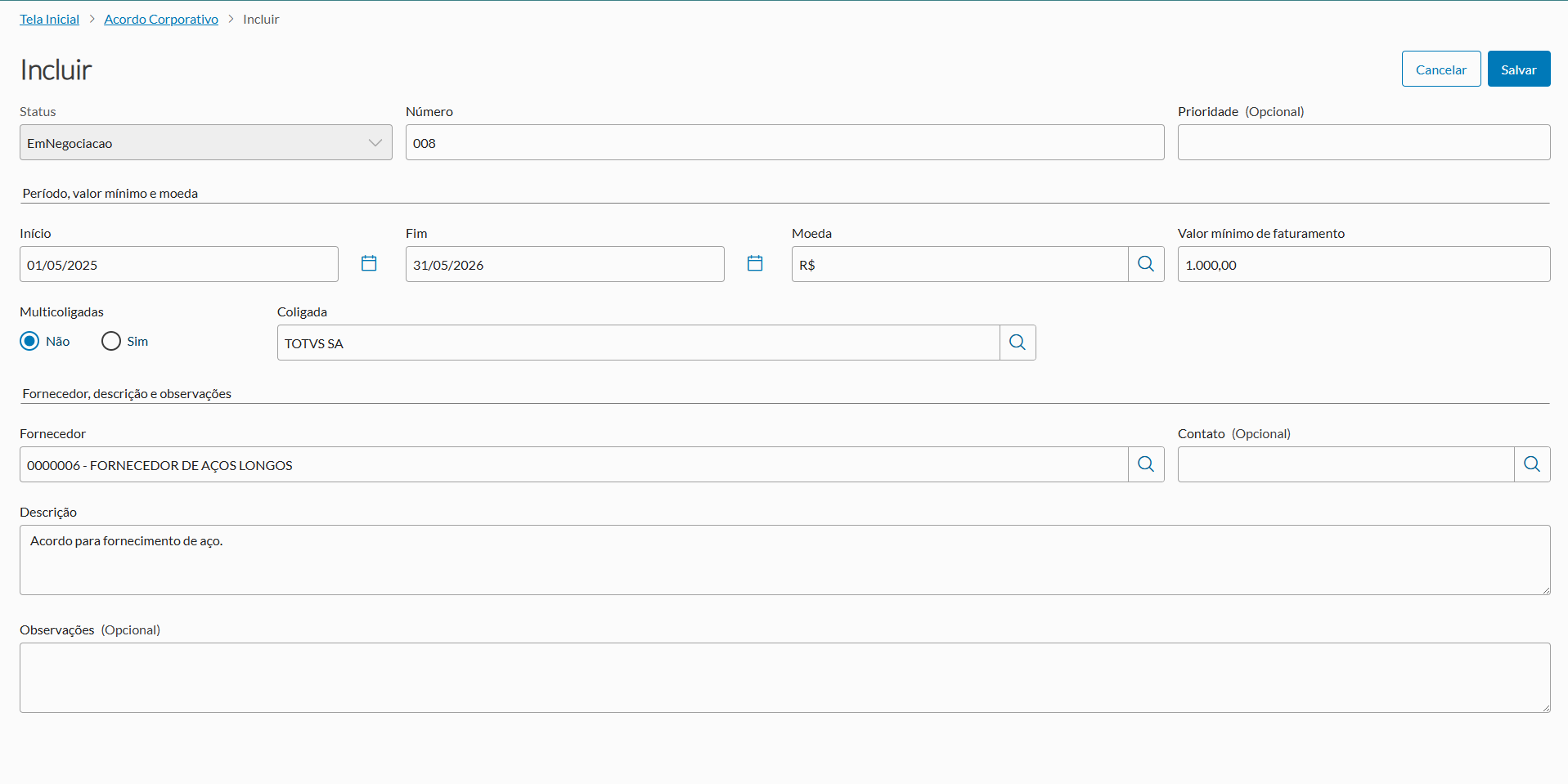Click into the Prioridade field
This screenshot has height=784, width=1568.
tap(1364, 143)
